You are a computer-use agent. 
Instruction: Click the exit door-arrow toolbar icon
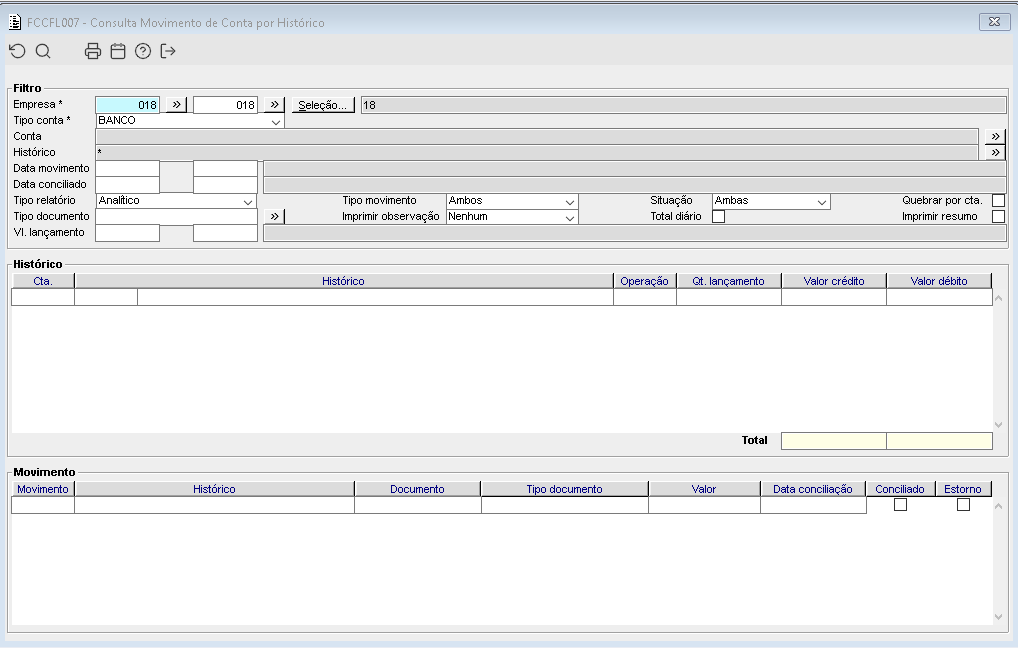coord(168,51)
